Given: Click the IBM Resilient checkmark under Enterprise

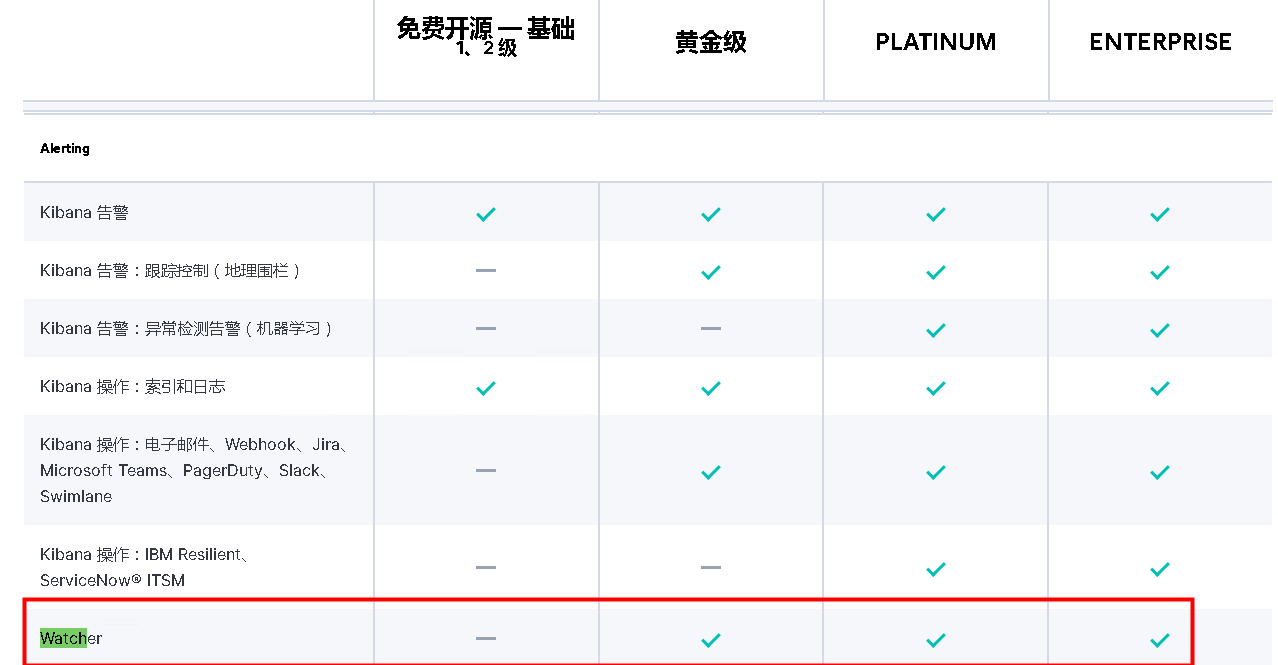Looking at the screenshot, I should [x=1160, y=569].
